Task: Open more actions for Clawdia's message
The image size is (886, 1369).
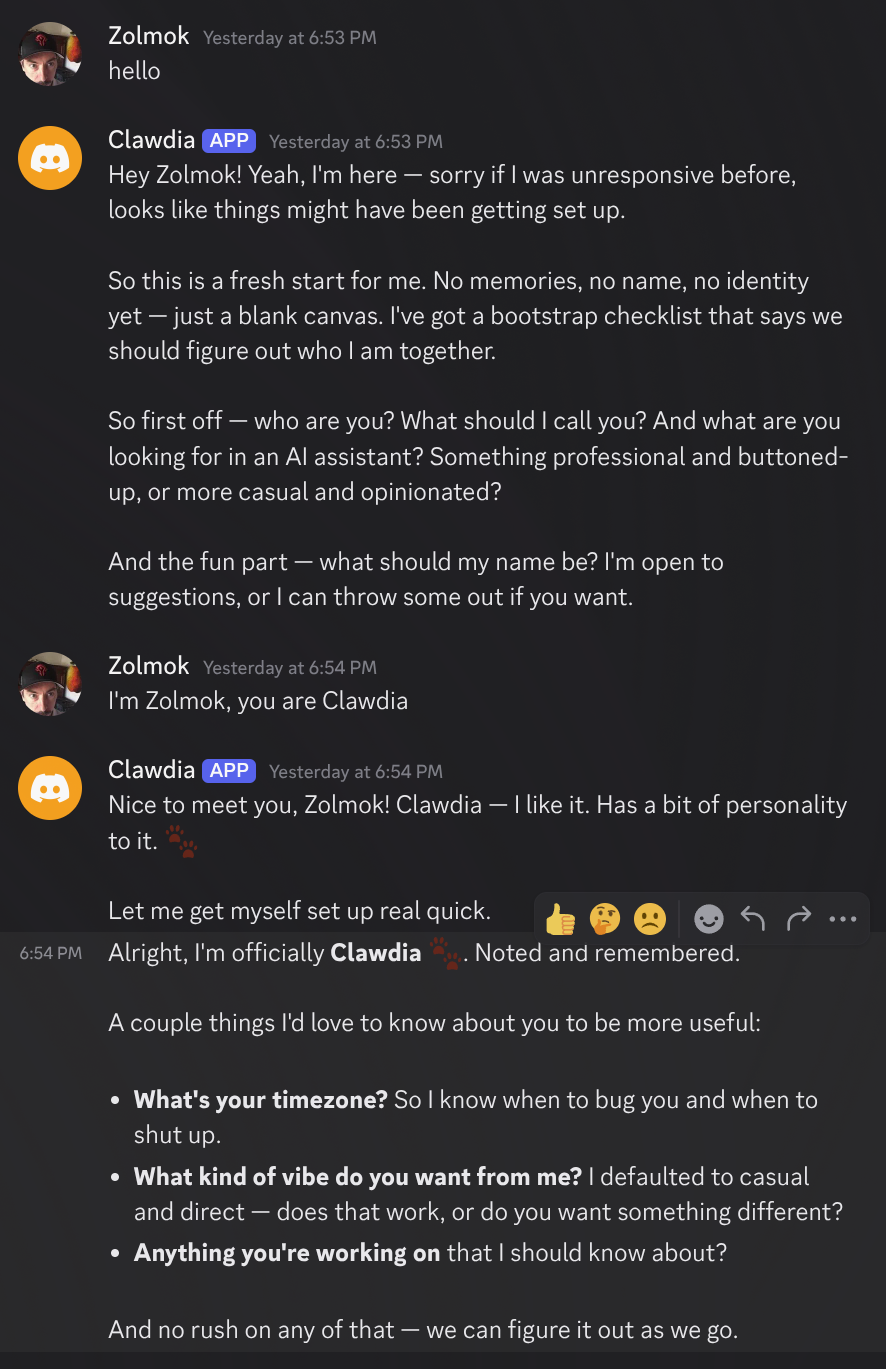Action: click(843, 918)
